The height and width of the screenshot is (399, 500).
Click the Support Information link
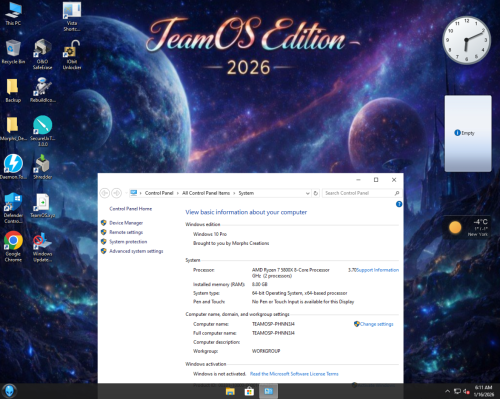[x=377, y=270]
